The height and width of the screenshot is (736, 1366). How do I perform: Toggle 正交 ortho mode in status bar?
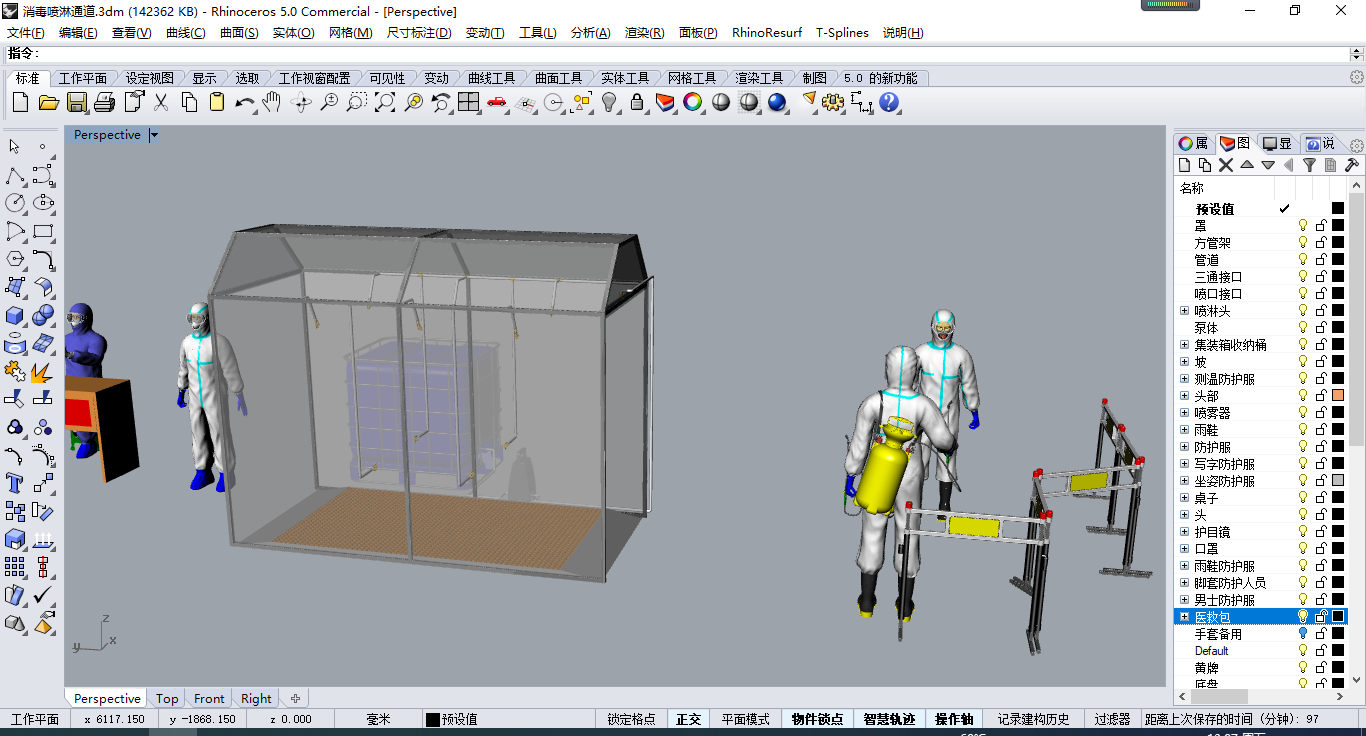coord(689,719)
